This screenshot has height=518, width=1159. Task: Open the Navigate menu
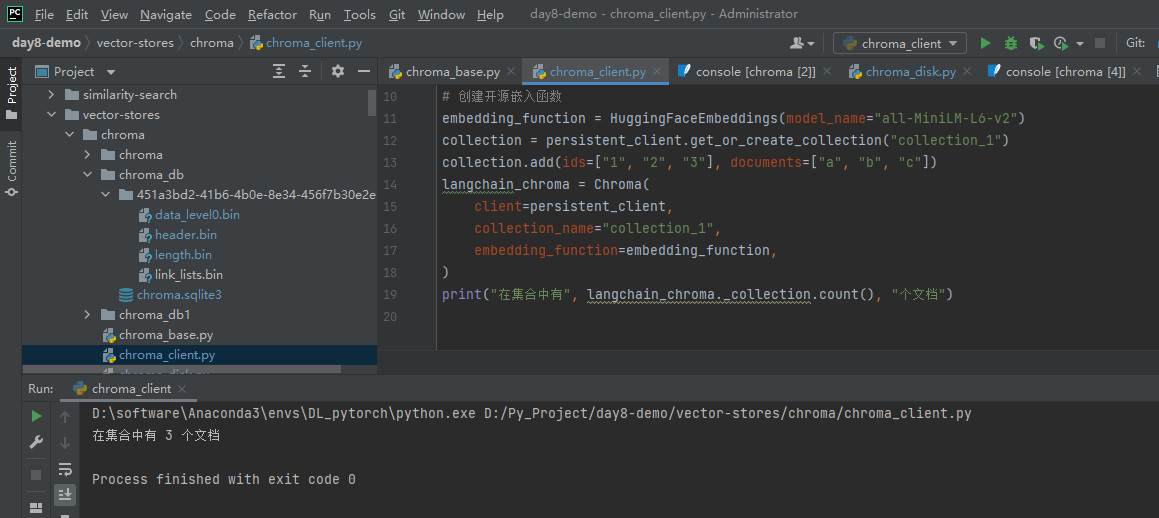(166, 14)
